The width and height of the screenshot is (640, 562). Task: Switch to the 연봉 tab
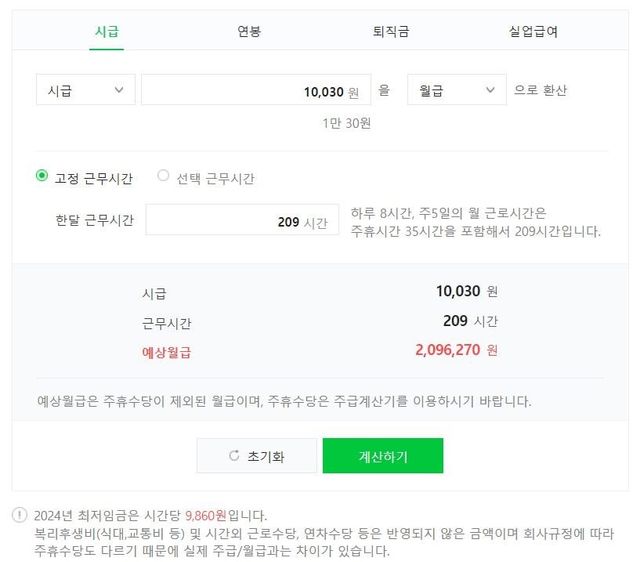(249, 31)
